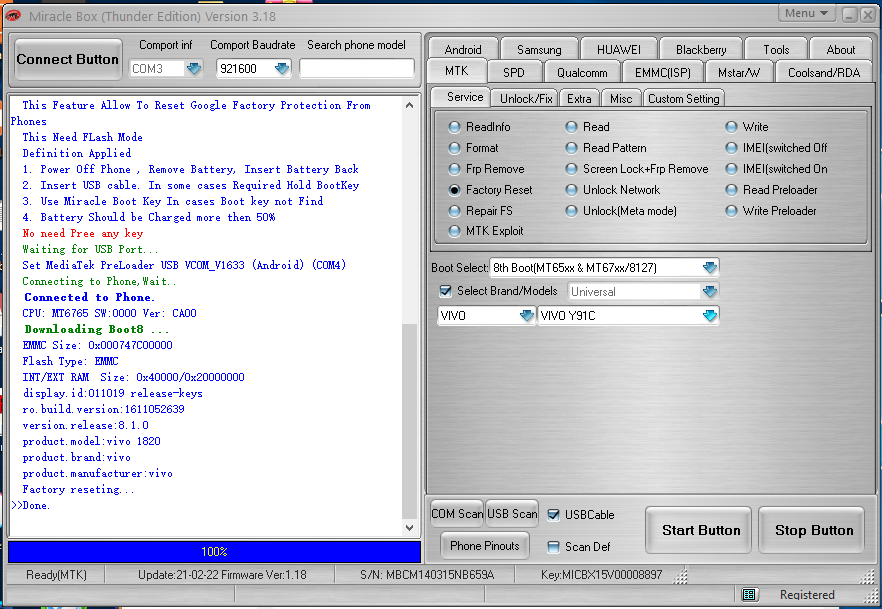Select the Qualcomm tab

582,73
